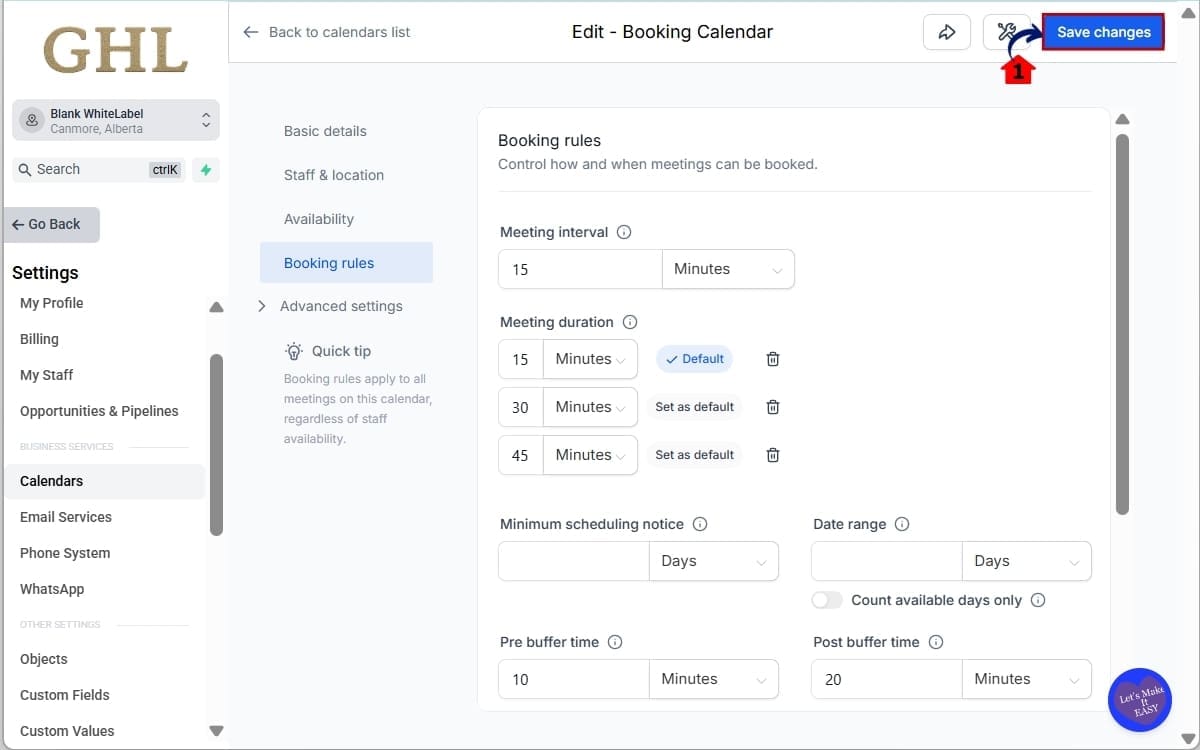Open WhatsApp settings
The image size is (1200, 750).
[x=52, y=589]
